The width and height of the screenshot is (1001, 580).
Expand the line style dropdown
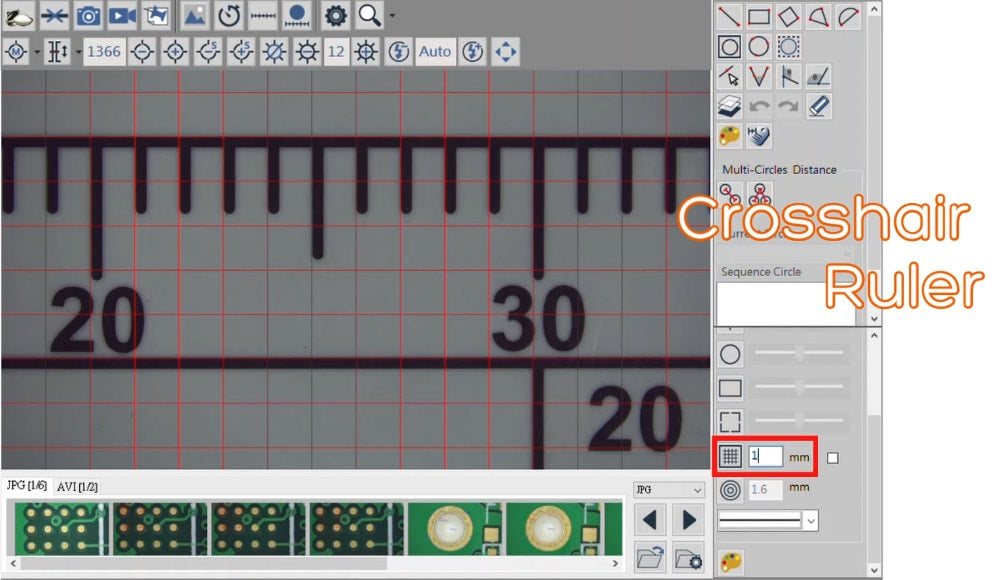coord(811,520)
